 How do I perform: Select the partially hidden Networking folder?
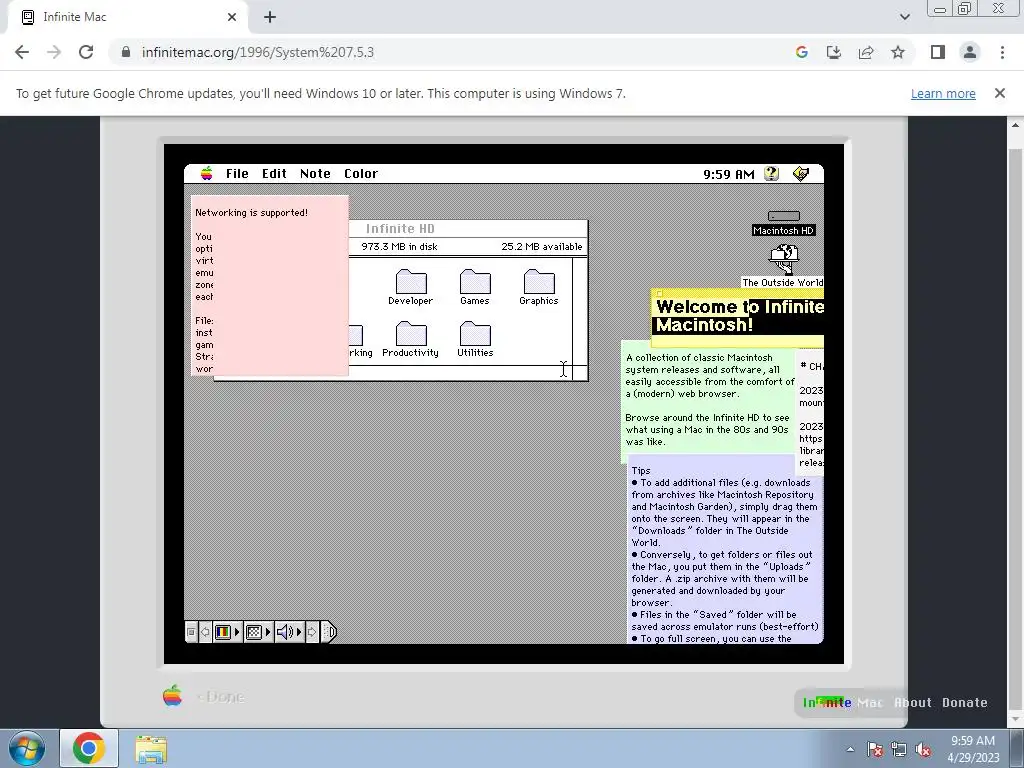[357, 342]
